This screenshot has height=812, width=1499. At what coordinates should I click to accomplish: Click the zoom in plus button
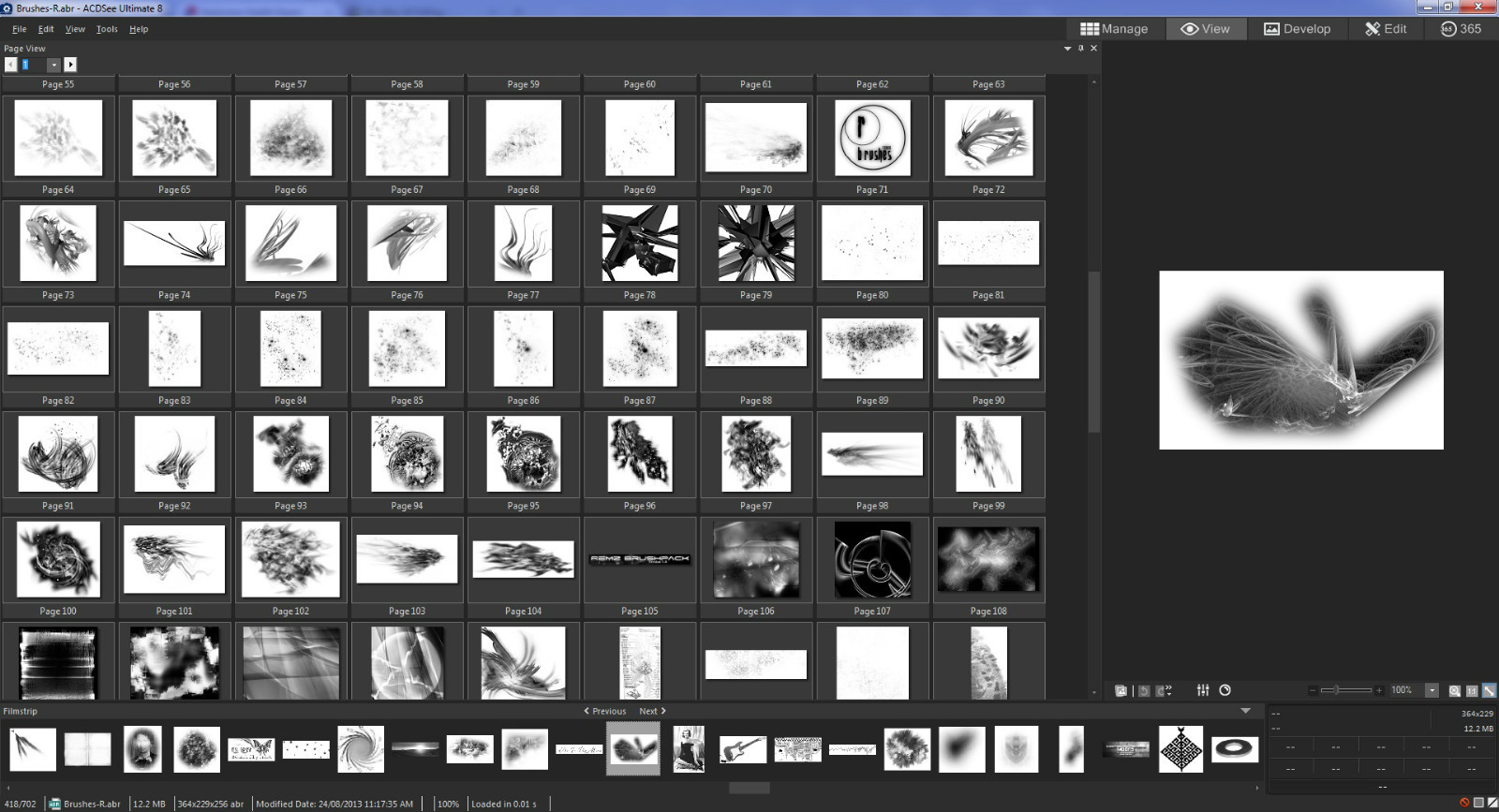tap(1379, 690)
